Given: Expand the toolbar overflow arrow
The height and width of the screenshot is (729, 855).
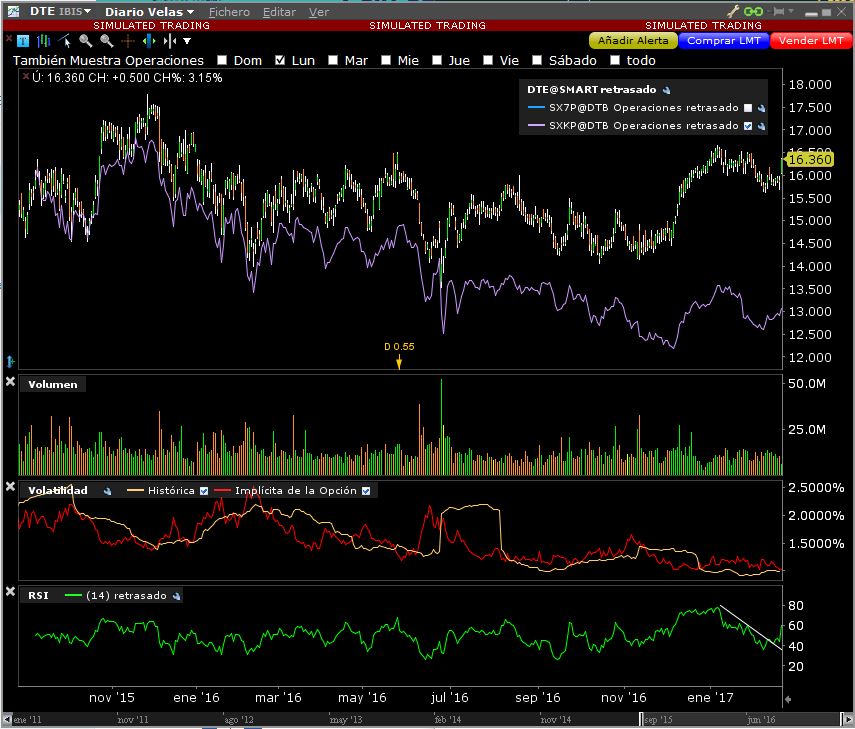Looking at the screenshot, I should pyautogui.click(x=187, y=41).
